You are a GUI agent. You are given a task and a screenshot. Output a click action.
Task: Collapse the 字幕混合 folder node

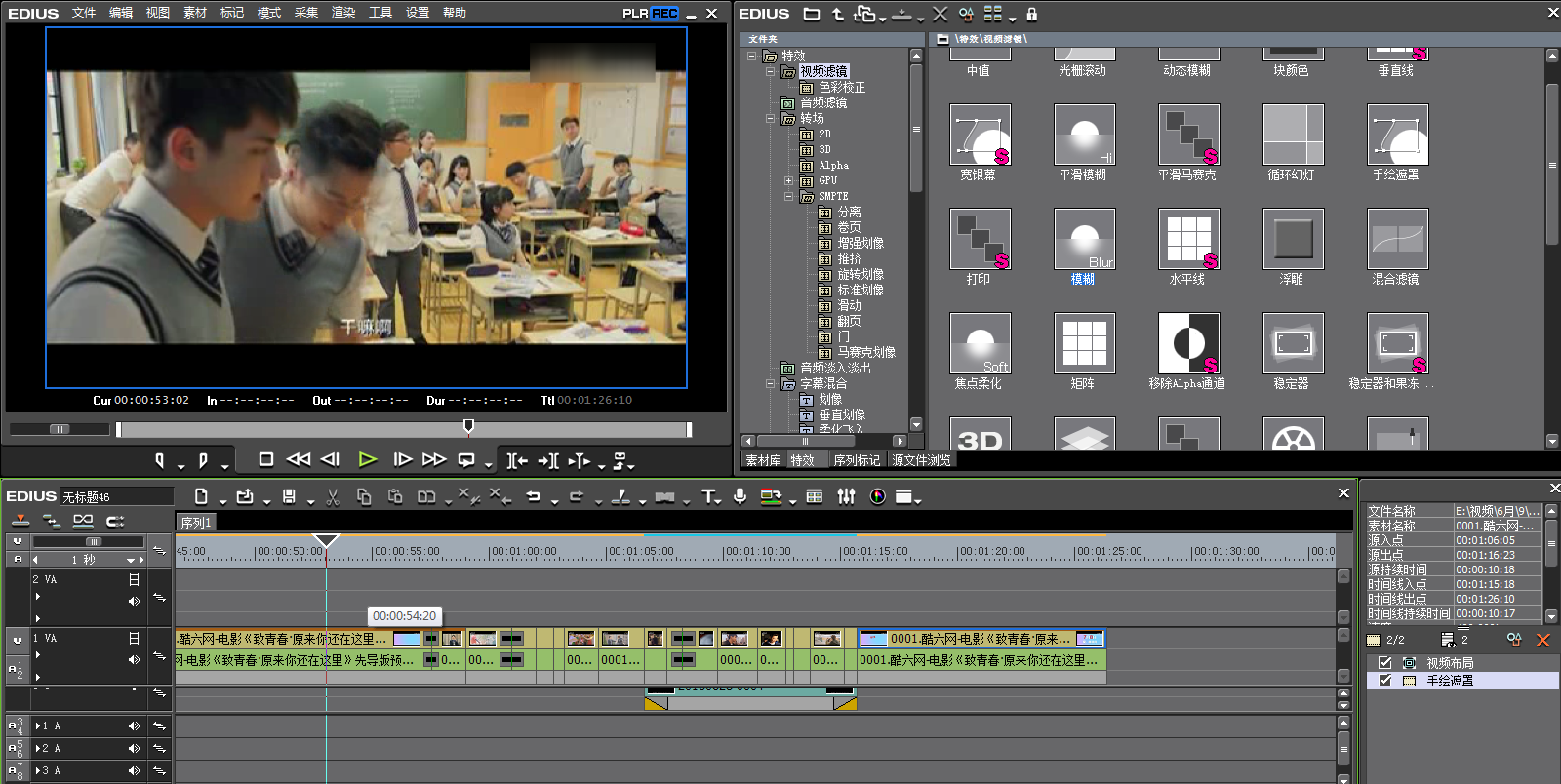tap(771, 383)
